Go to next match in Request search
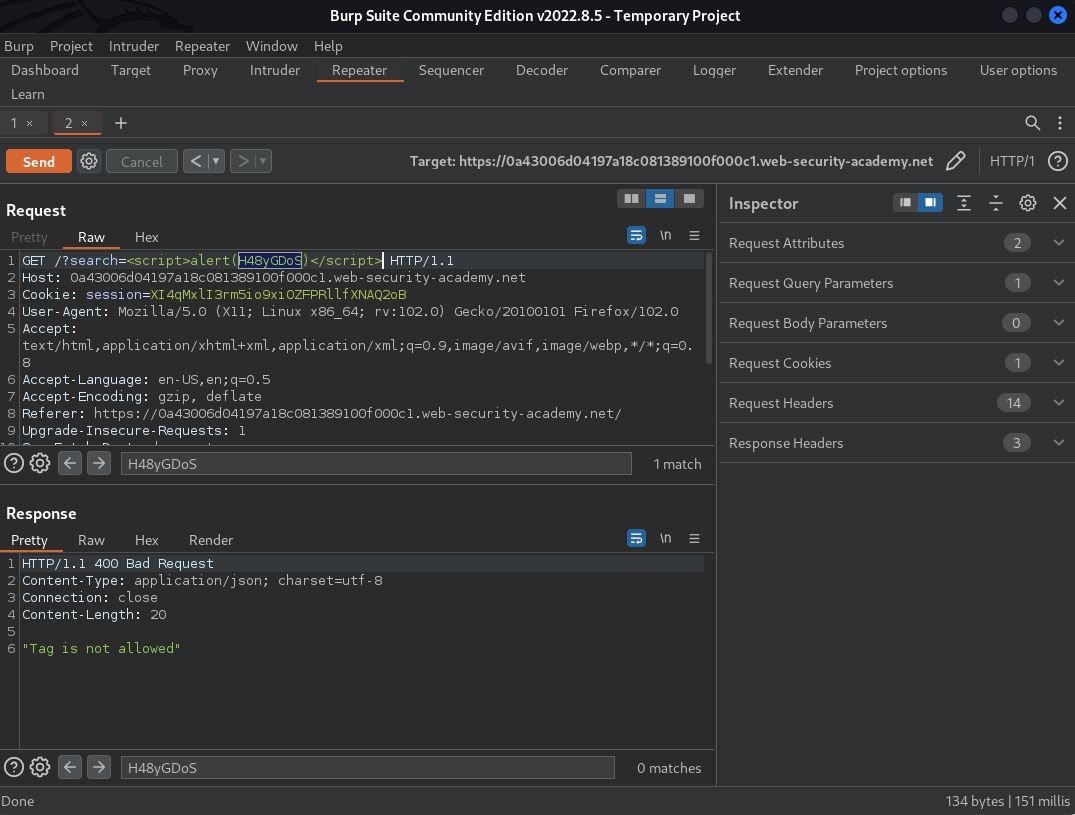The height and width of the screenshot is (815, 1075). coord(99,463)
